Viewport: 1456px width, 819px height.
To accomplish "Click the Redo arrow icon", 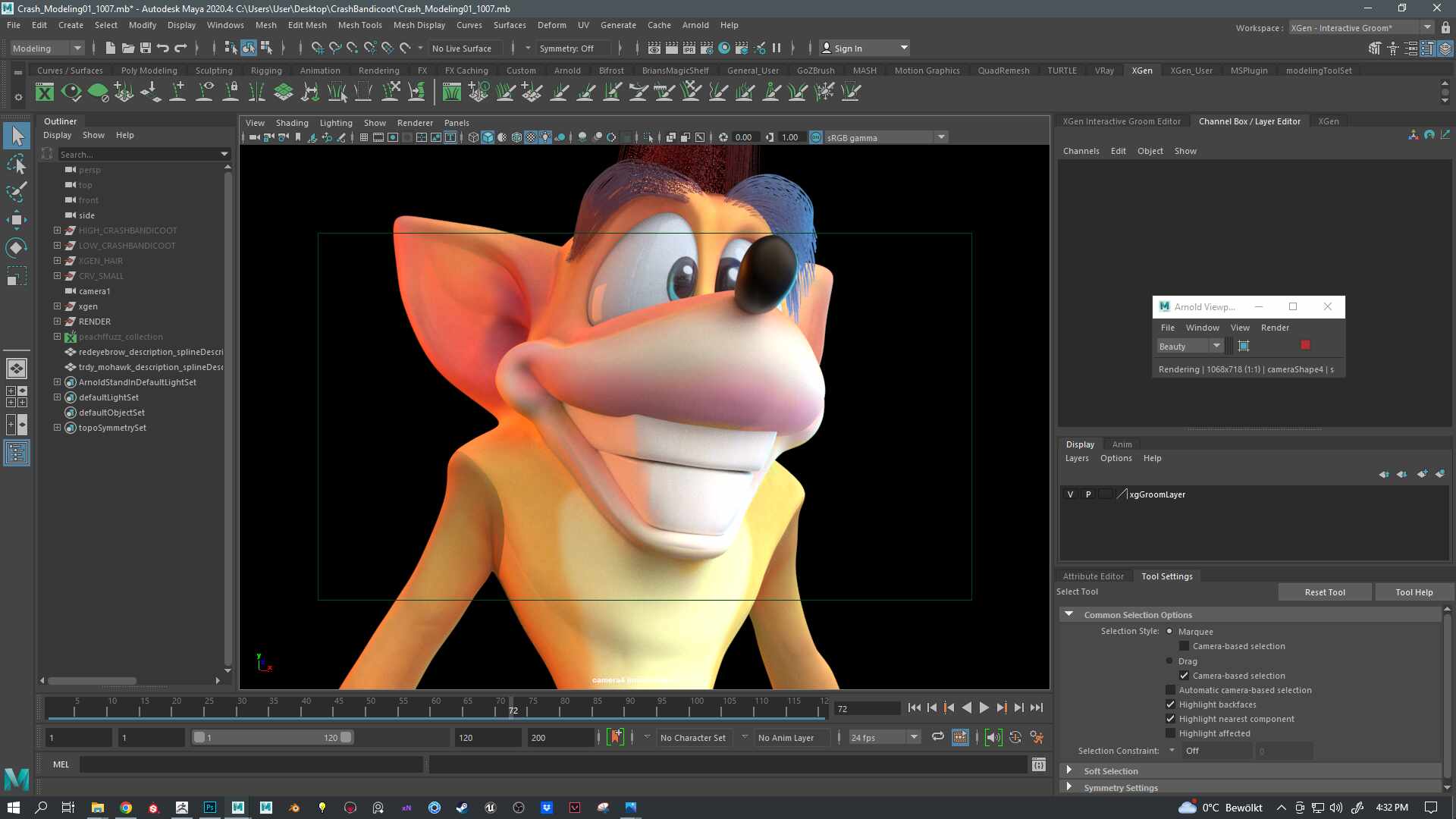I will (x=180, y=48).
